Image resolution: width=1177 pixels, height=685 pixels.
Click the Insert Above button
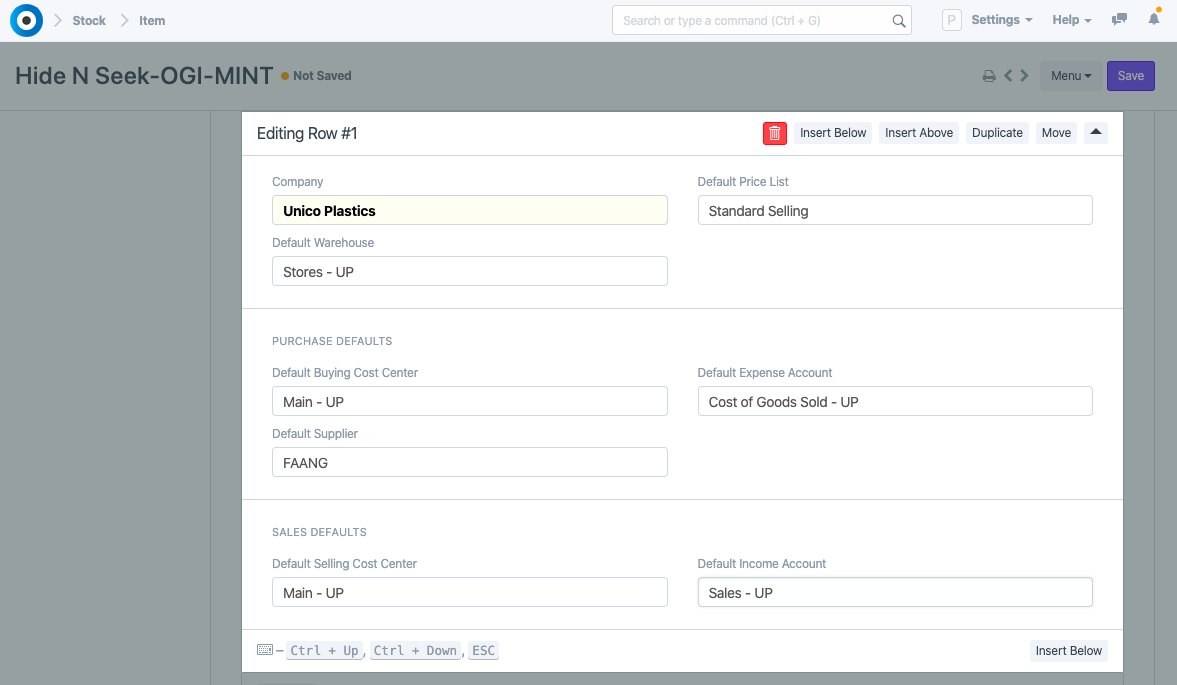(918, 132)
